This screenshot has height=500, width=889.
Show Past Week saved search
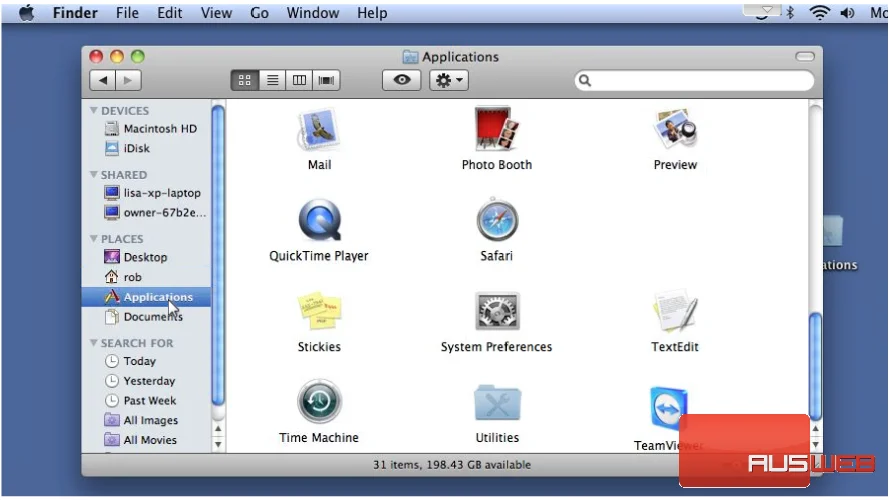(140, 401)
